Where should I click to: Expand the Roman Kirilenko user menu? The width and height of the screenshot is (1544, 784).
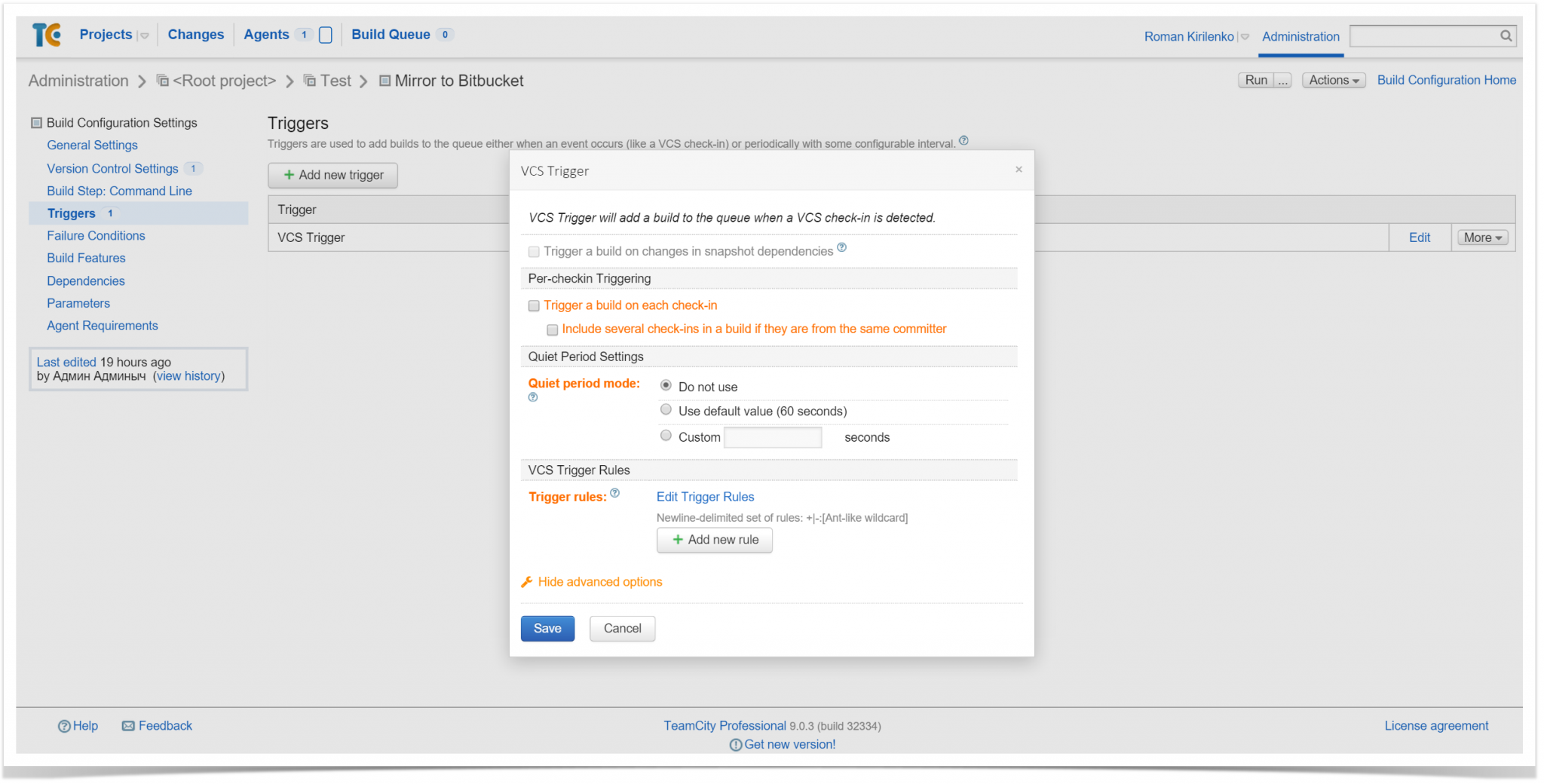[1245, 35]
